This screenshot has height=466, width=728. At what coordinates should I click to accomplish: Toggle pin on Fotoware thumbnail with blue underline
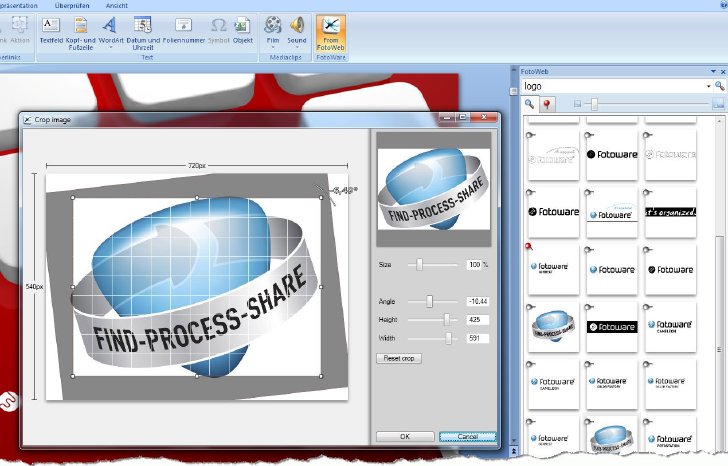(589, 192)
